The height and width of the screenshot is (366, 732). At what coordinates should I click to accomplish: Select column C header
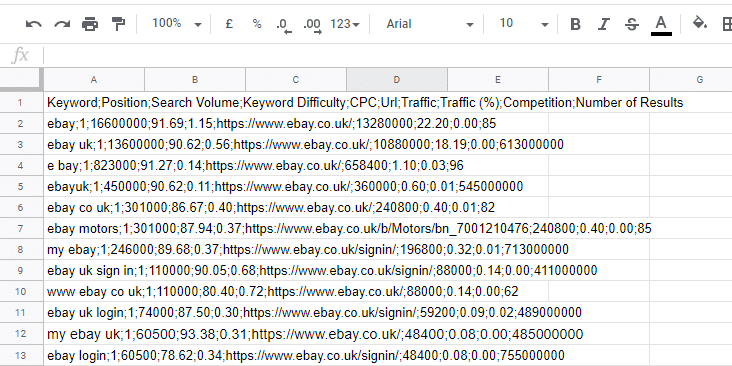(296, 80)
